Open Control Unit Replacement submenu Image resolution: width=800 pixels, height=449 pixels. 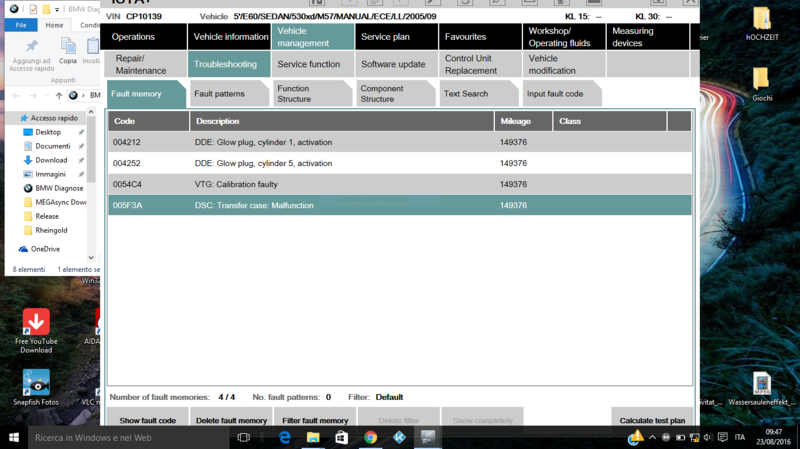[480, 64]
